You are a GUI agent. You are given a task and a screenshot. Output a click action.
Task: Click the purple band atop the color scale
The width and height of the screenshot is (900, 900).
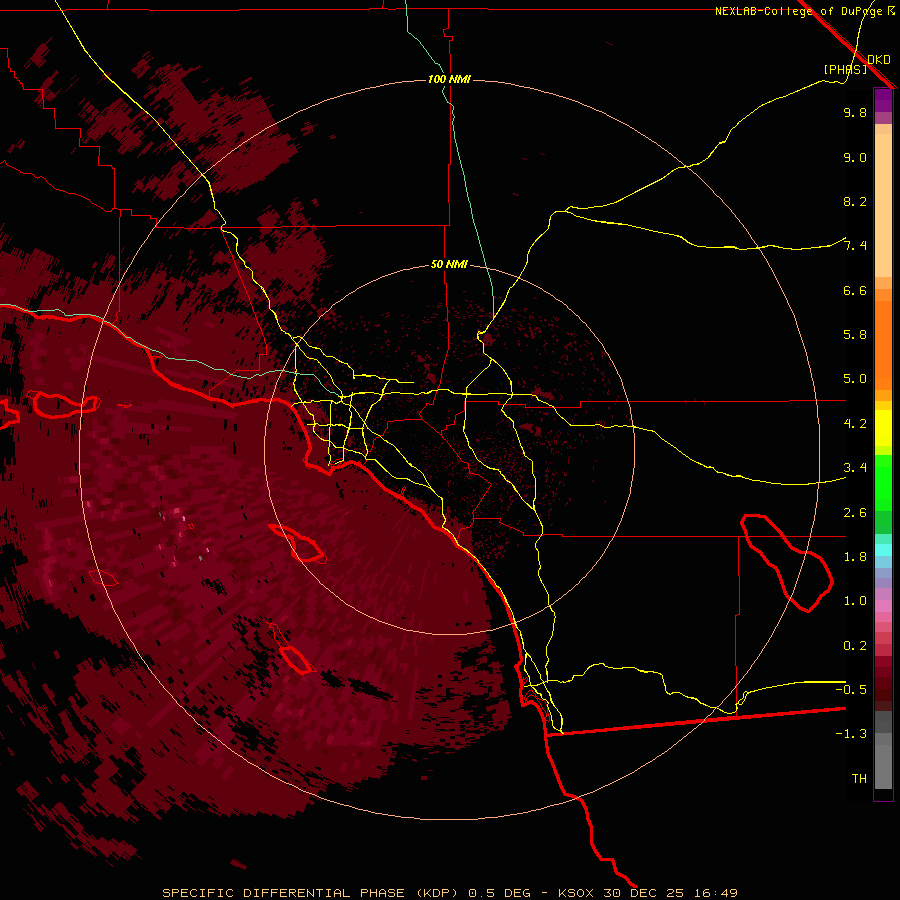883,100
